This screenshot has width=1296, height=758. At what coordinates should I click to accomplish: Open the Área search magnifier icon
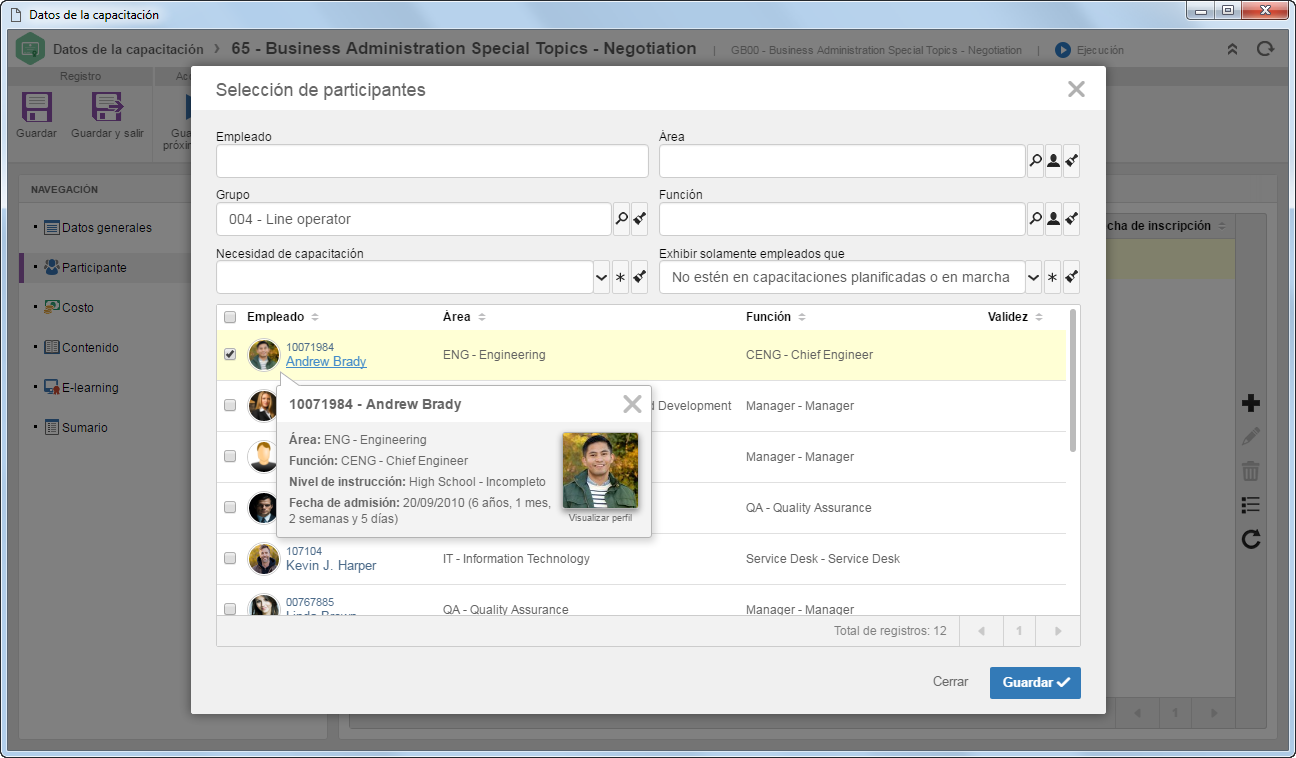coord(1035,161)
